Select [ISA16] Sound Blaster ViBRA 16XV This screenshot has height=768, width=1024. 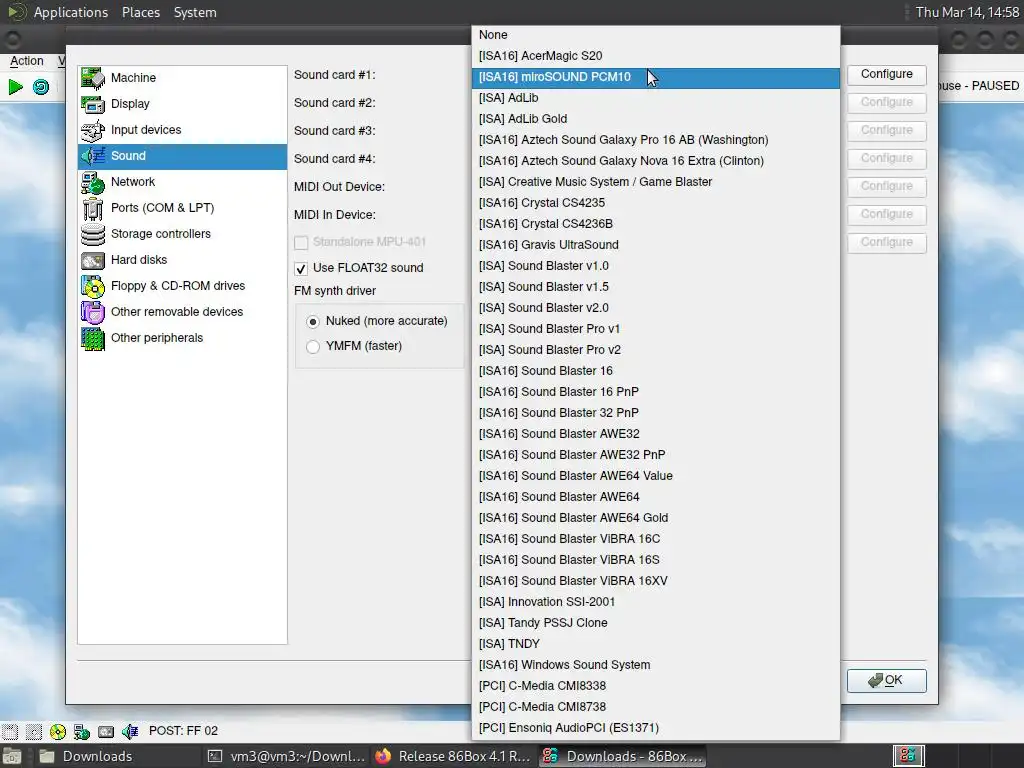(x=656, y=581)
